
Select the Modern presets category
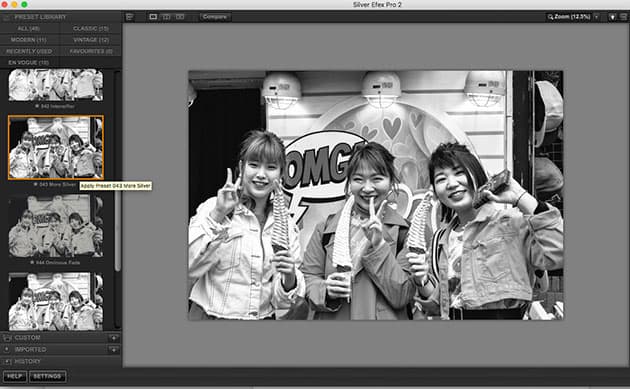[x=29, y=40]
